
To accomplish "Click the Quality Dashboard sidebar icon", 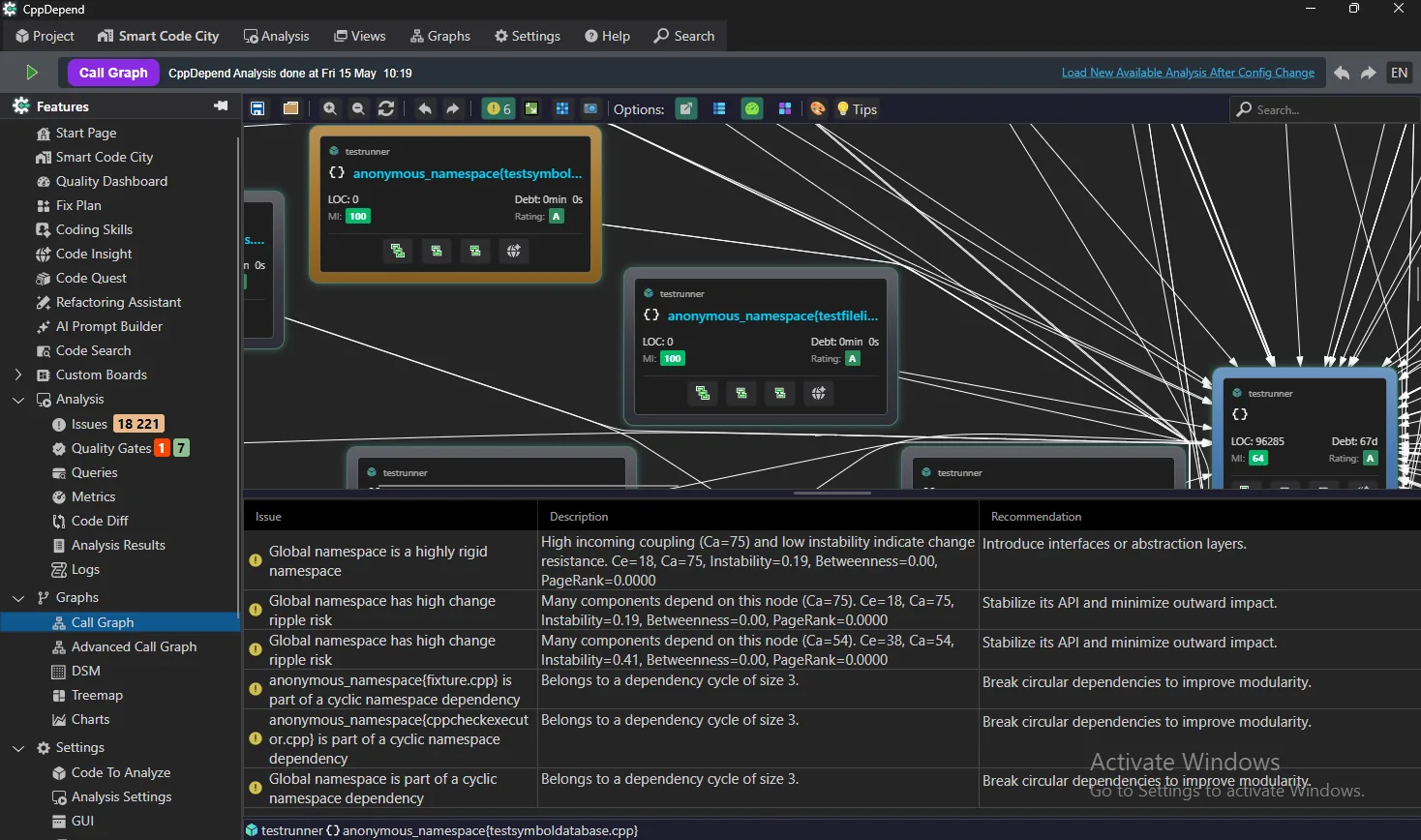I will pyautogui.click(x=44, y=181).
